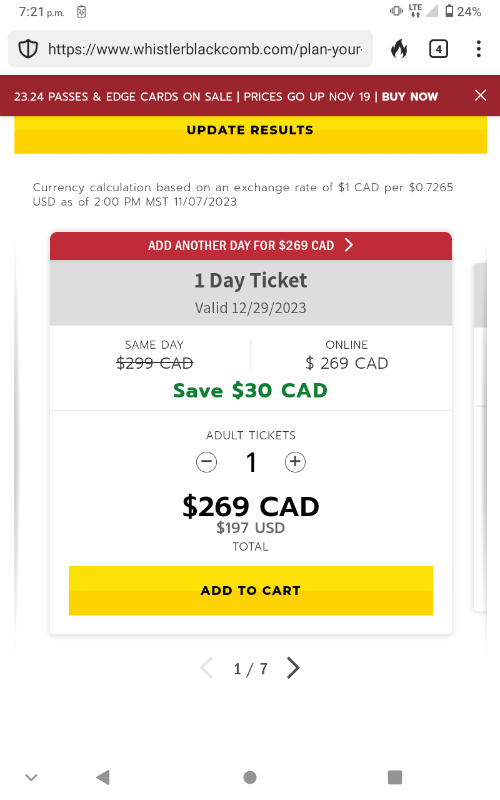Expand Add Another Day for $269 CAD
This screenshot has height=800, width=500.
(251, 245)
